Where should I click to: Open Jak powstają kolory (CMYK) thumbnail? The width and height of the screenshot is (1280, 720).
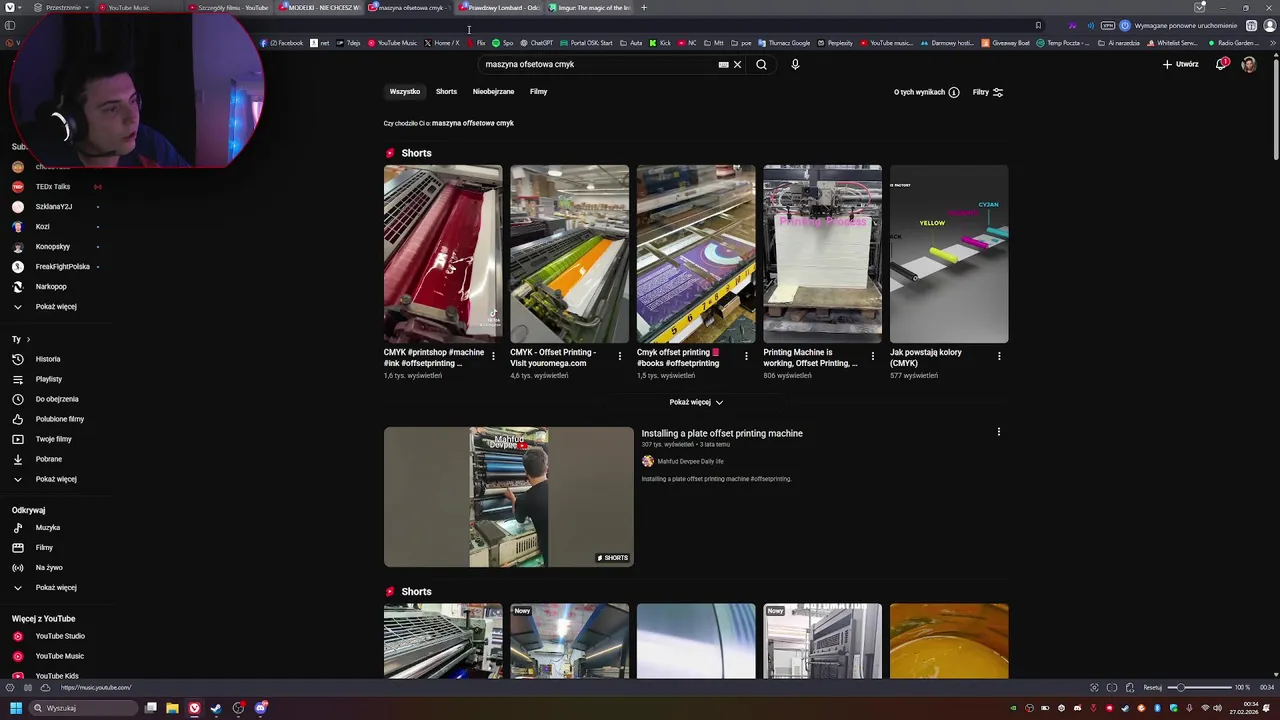tap(949, 254)
